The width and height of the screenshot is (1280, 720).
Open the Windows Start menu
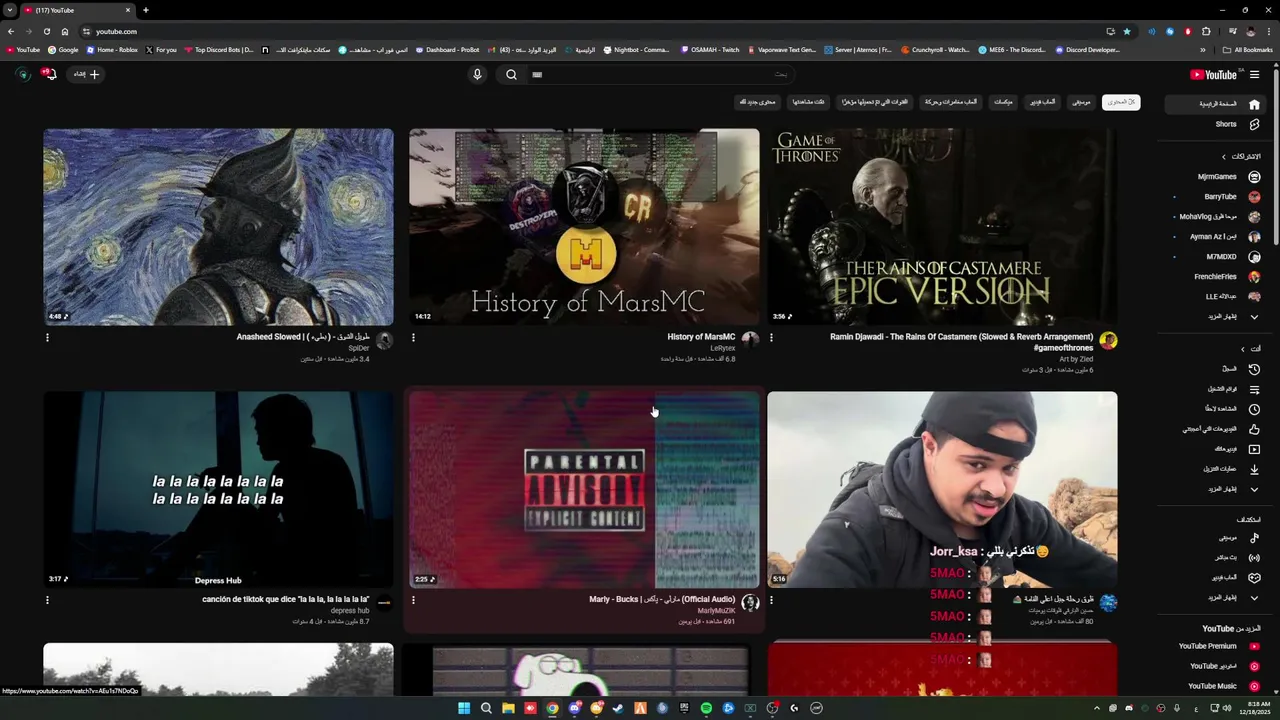(464, 708)
